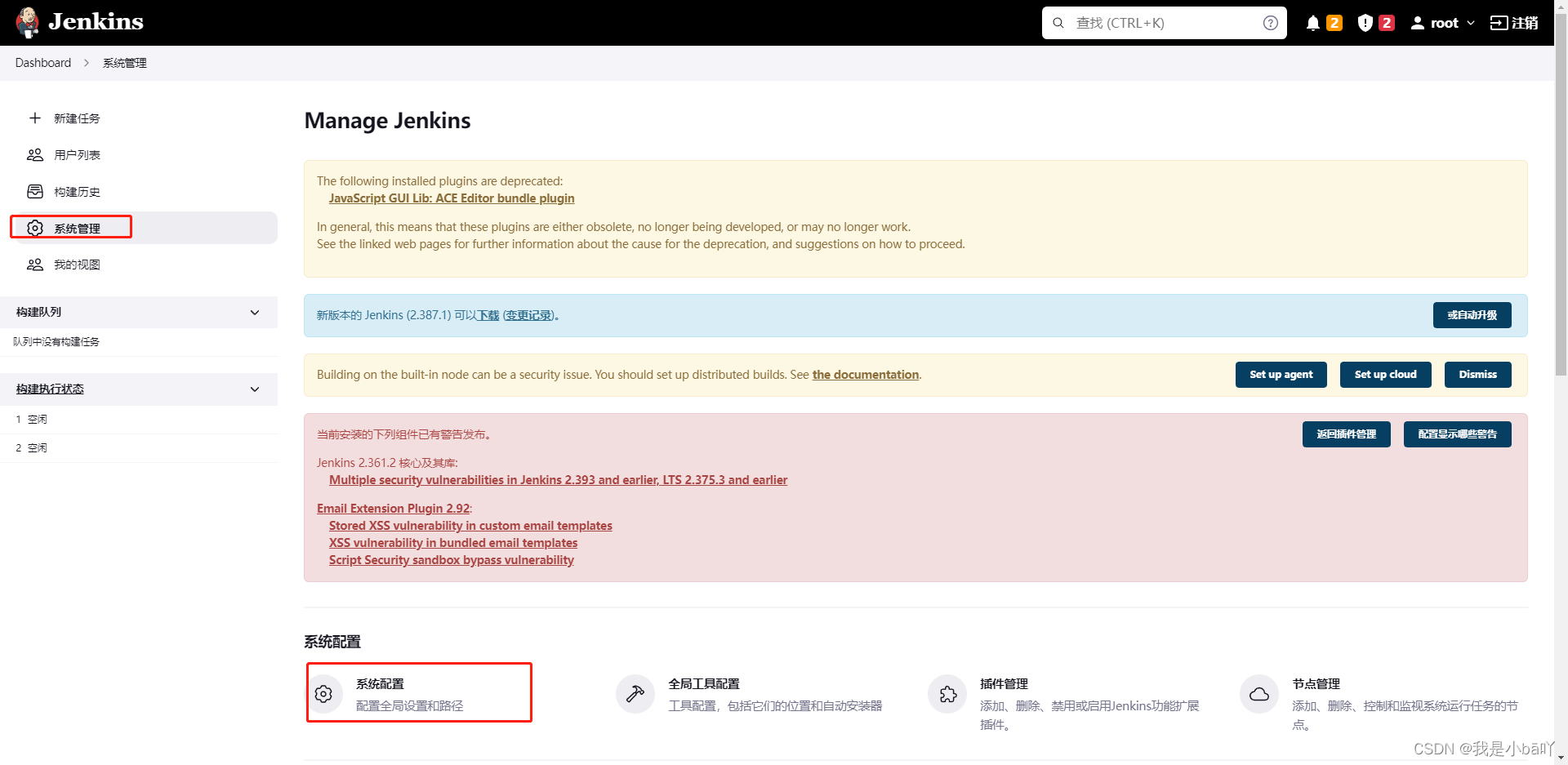Viewport: 1568px width, 765px height.
Task: Click the 构建队列 panel title
Action: (38, 312)
